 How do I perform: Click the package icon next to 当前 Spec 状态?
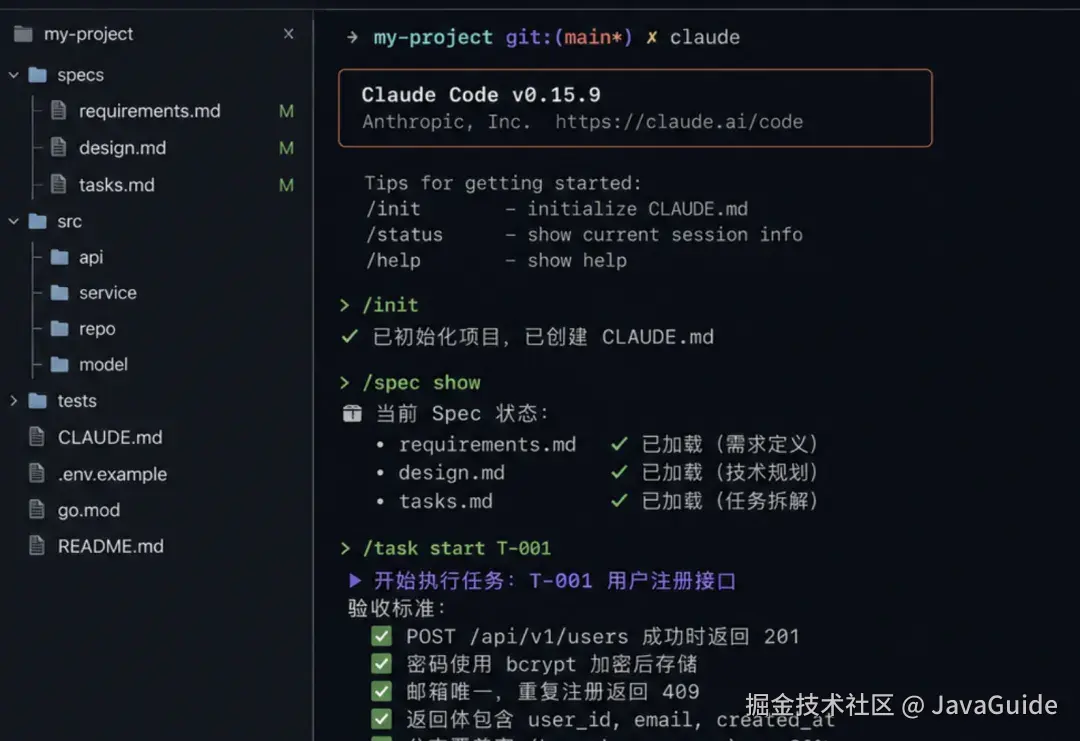pyautogui.click(x=352, y=413)
